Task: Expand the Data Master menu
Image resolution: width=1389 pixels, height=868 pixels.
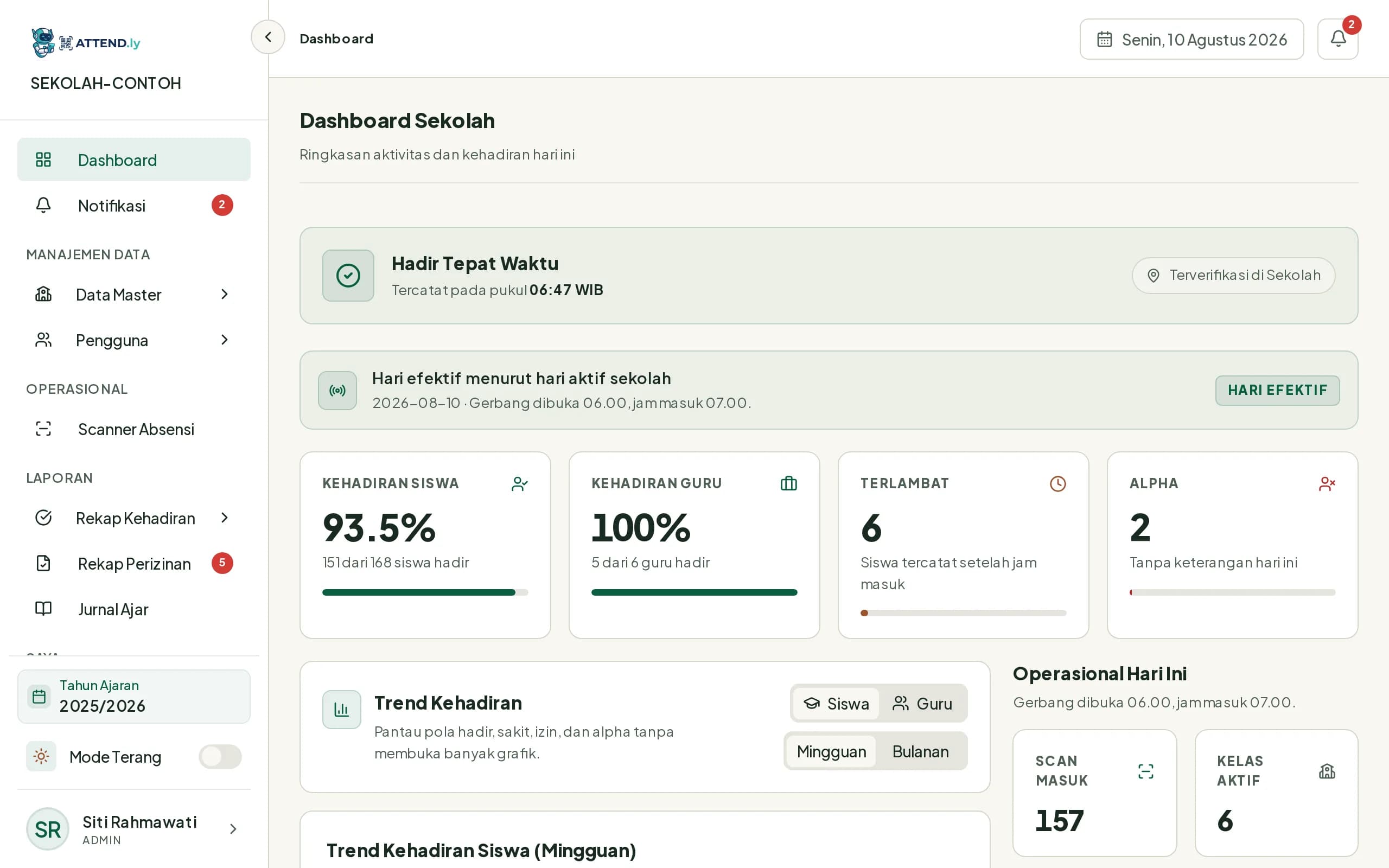Action: click(x=133, y=295)
